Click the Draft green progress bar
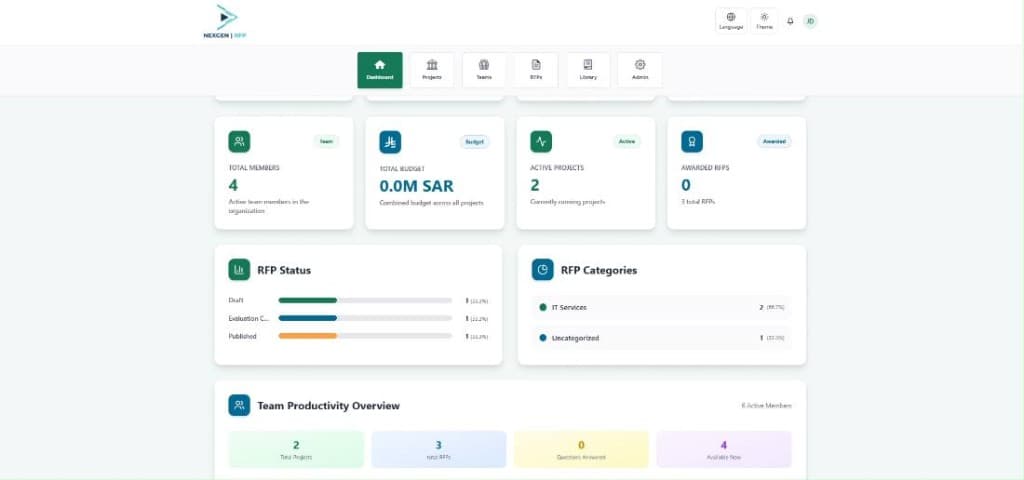This screenshot has width=1024, height=480. tap(308, 300)
